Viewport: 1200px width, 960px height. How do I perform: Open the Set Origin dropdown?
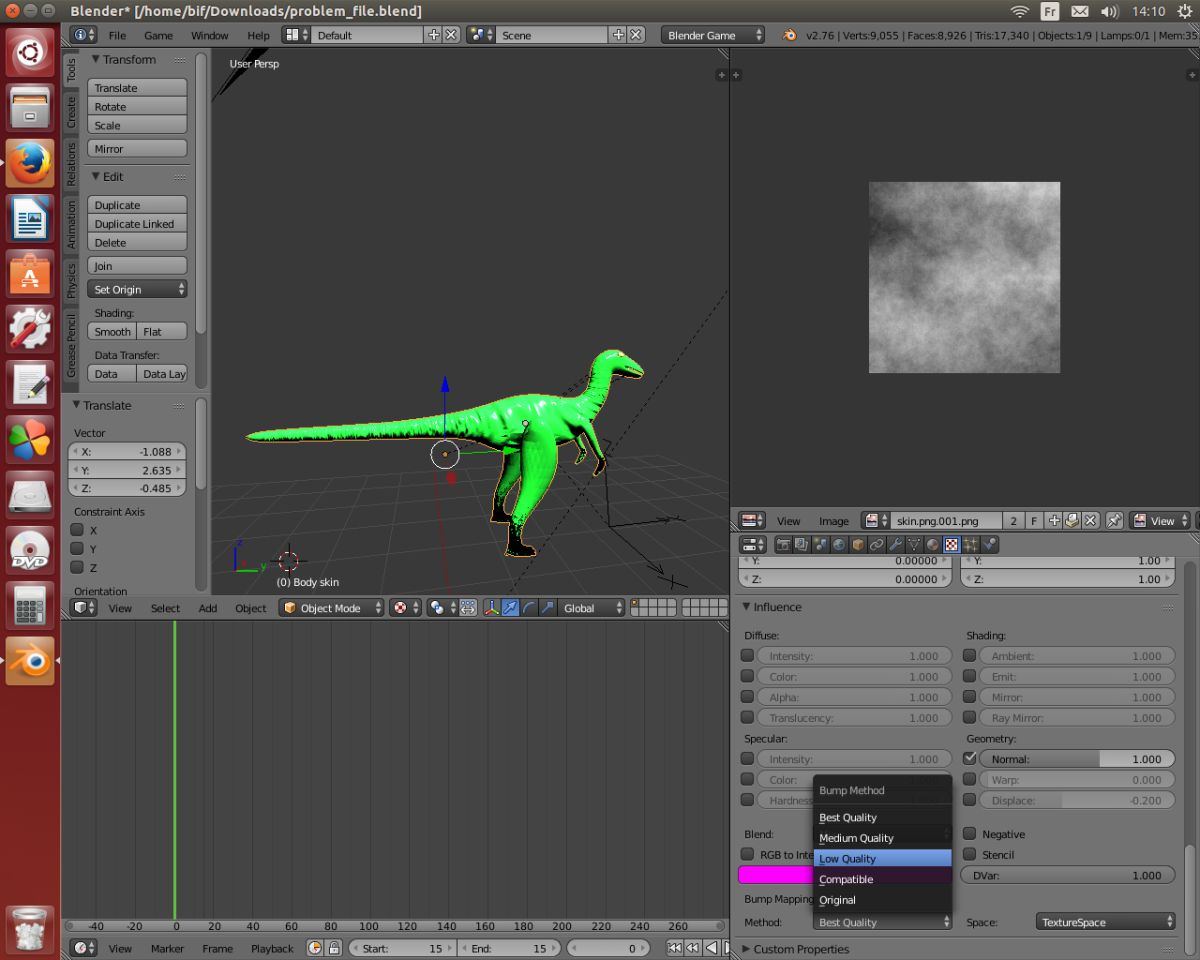[137, 289]
